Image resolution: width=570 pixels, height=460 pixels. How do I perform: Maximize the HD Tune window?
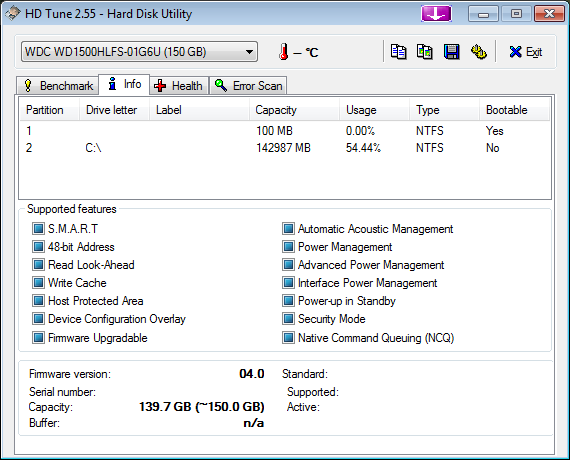point(516,14)
